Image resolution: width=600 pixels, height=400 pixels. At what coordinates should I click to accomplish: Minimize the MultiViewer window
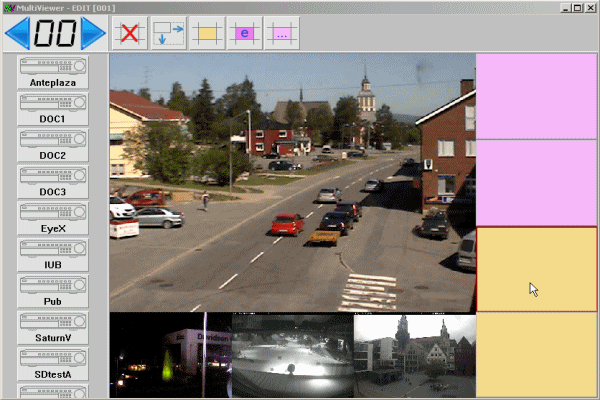(x=566, y=8)
